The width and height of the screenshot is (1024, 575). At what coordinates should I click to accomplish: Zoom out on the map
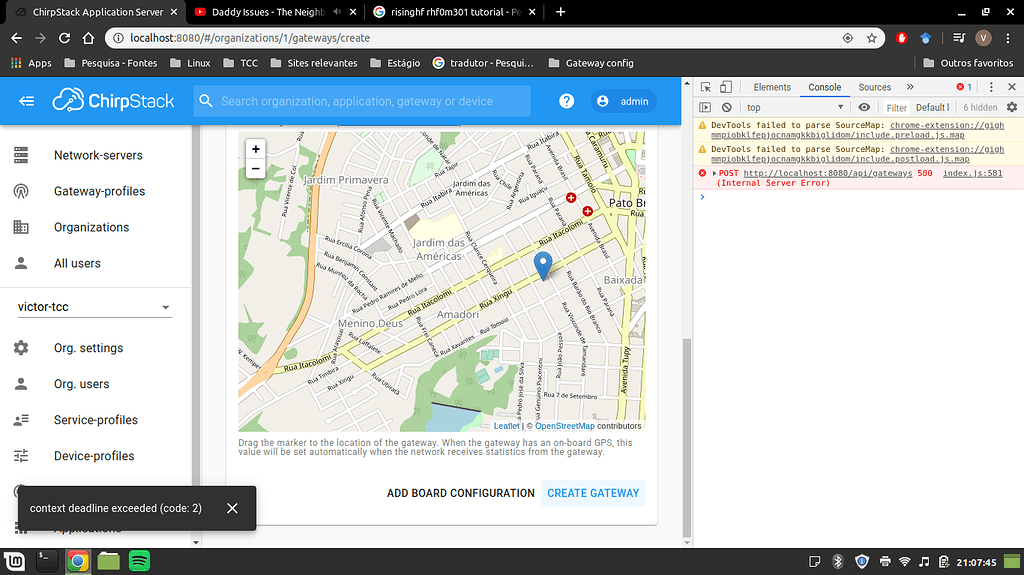256,169
